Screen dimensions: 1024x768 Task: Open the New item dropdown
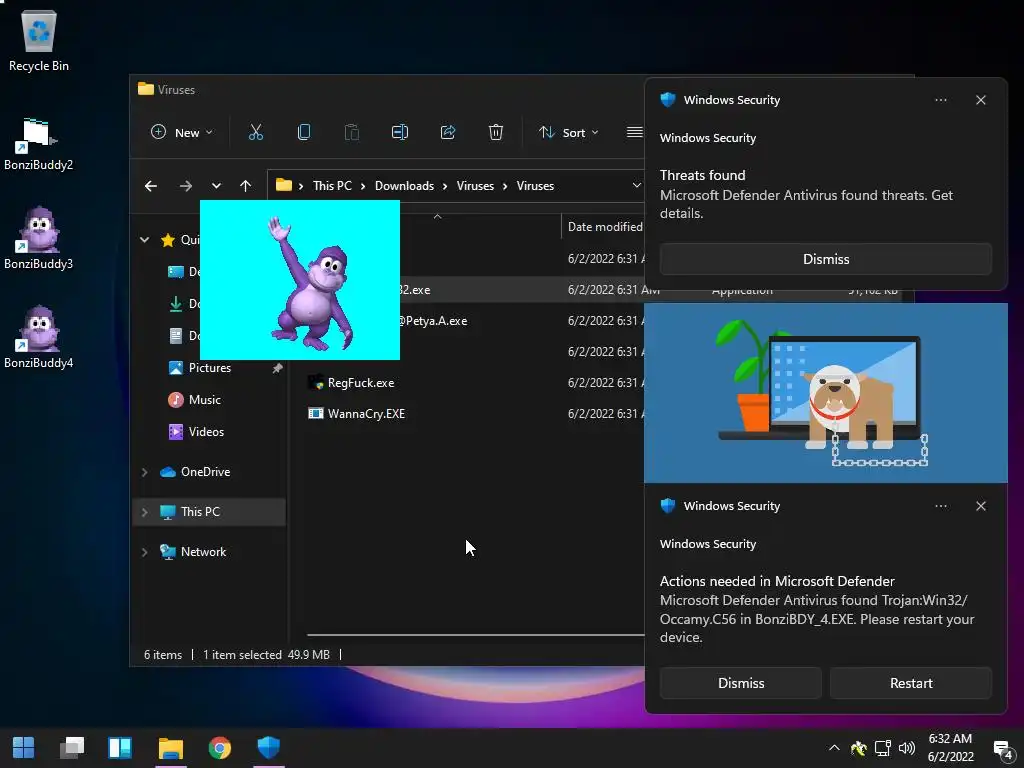tap(182, 133)
